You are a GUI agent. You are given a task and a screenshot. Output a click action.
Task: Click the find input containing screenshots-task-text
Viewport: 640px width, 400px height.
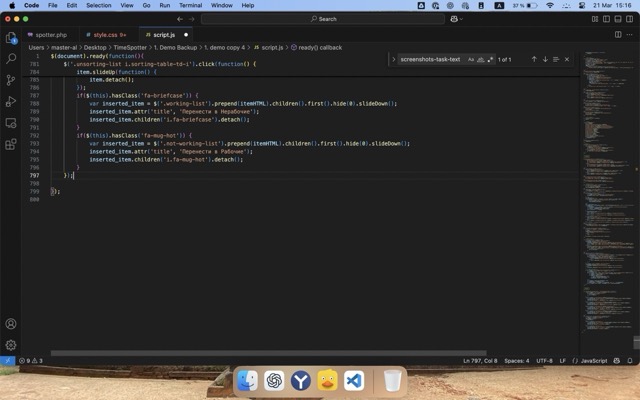click(x=430, y=59)
